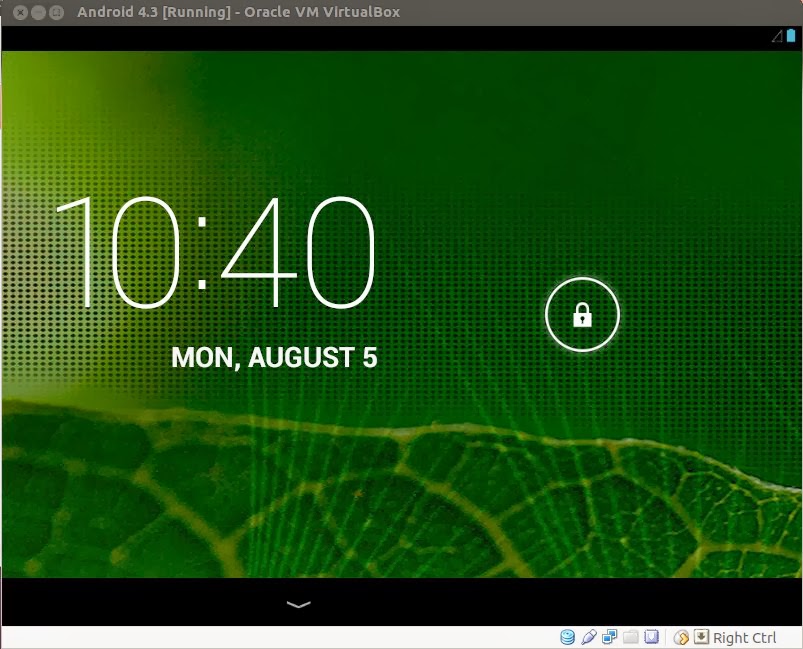Open the shared folders indicator icon
Image resolution: width=803 pixels, height=649 pixels.
630,638
